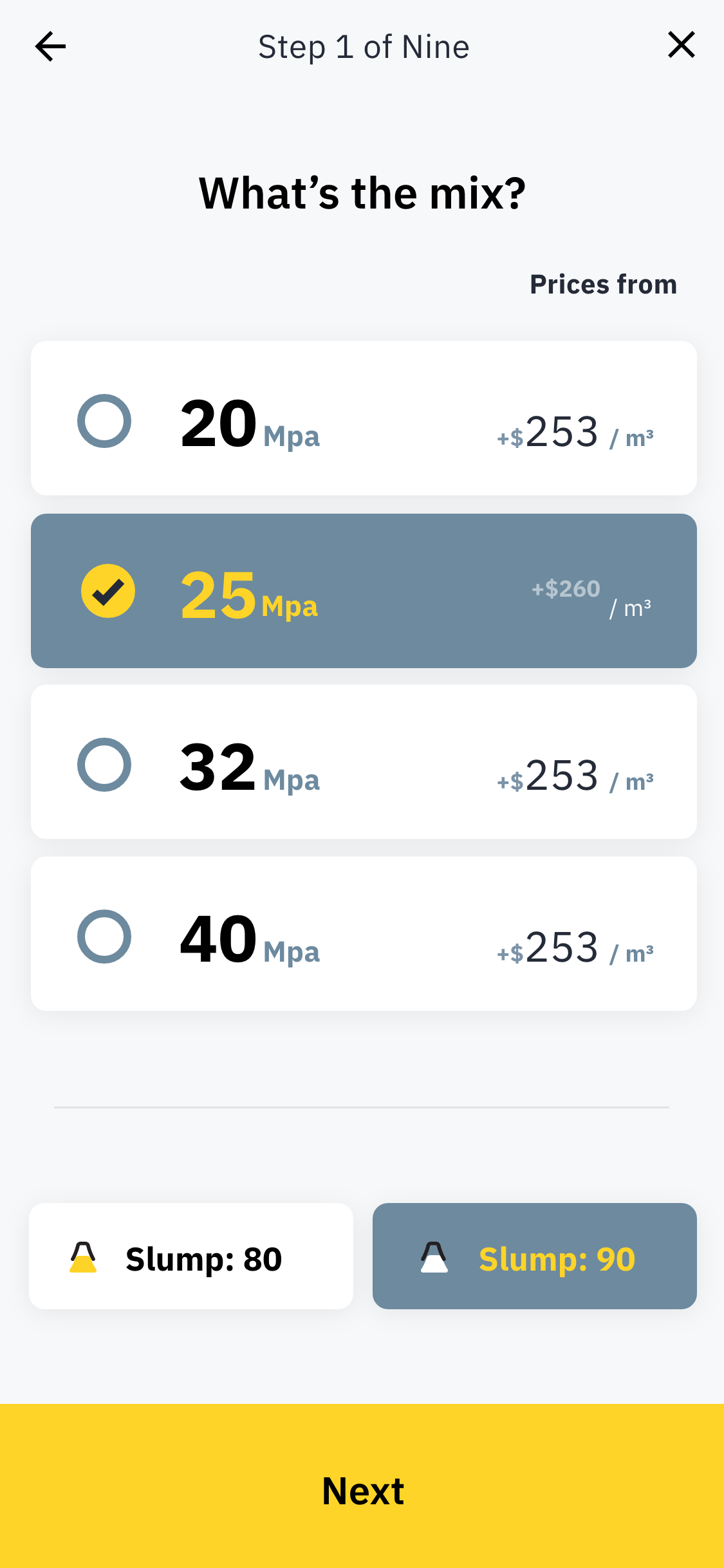Choose the Slump: 90 option

(534, 1256)
